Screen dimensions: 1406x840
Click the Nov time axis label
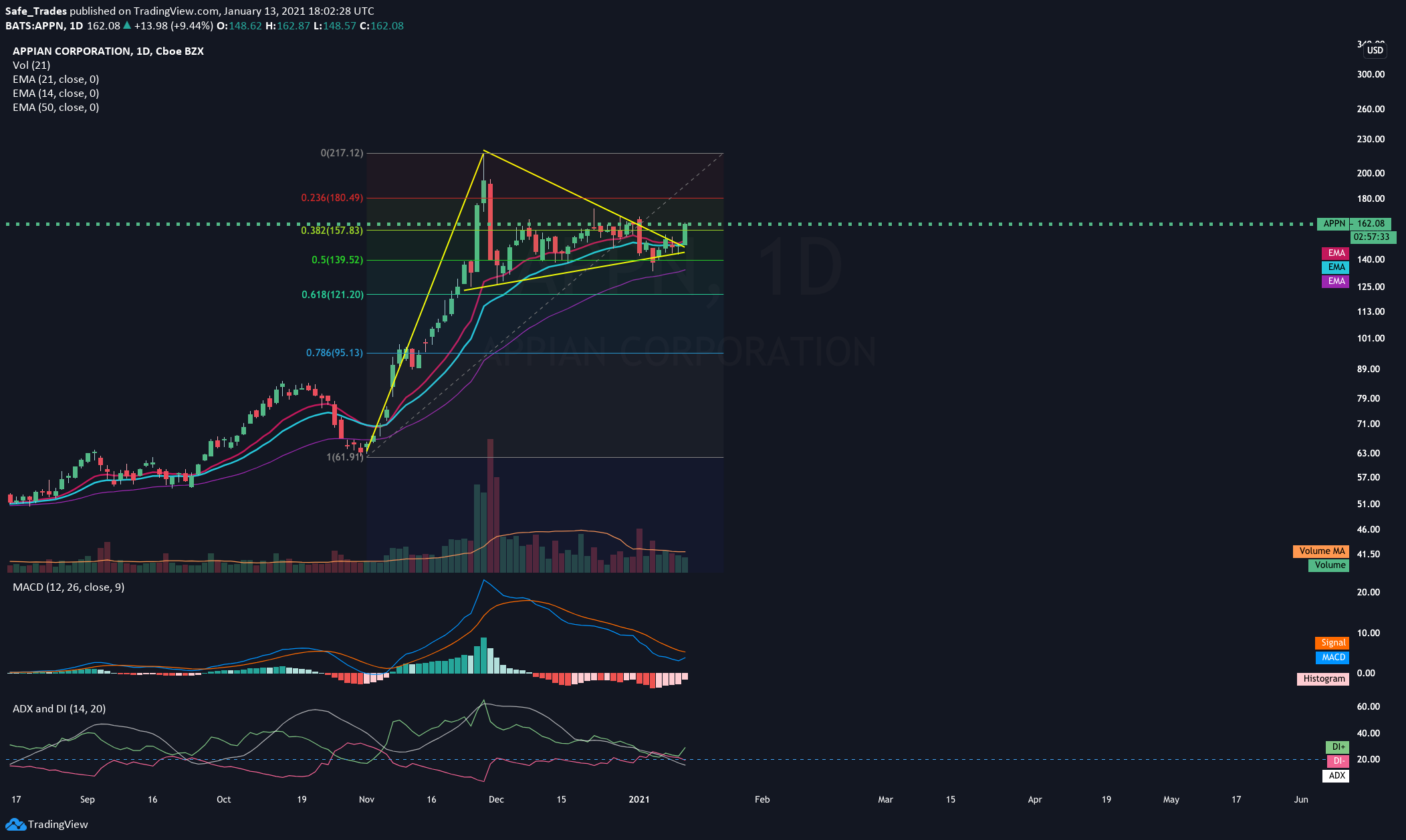coord(366,799)
